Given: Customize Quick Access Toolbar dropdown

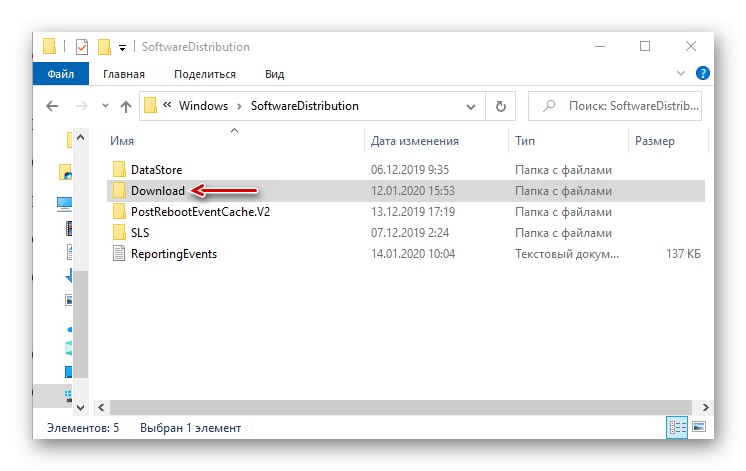Looking at the screenshot, I should coord(123,47).
